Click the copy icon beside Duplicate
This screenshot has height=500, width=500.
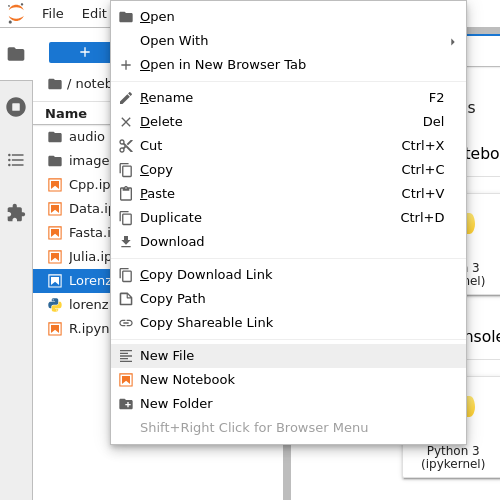pyautogui.click(x=126, y=218)
